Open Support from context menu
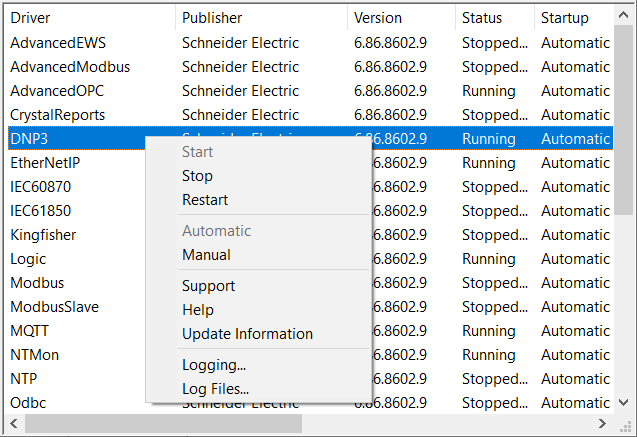 (208, 286)
